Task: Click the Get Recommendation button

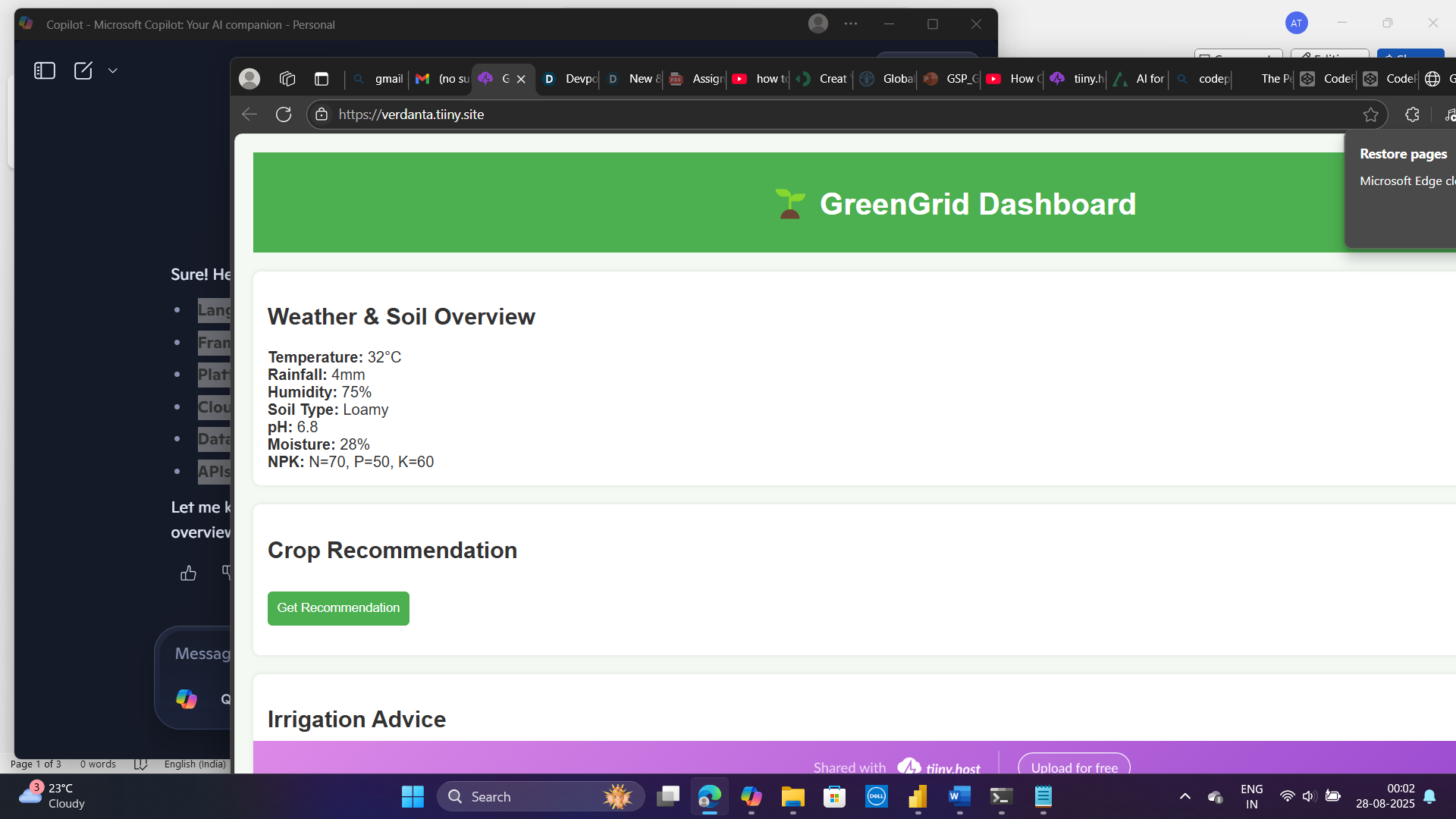Action: pos(338,608)
